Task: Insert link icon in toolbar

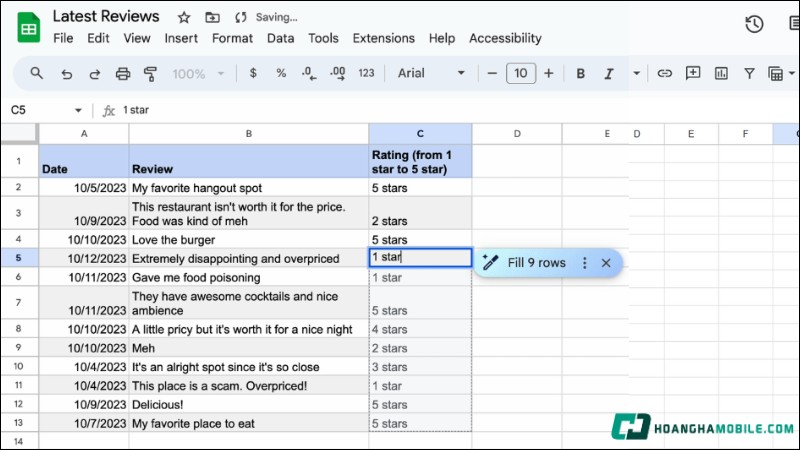Action: pos(664,73)
